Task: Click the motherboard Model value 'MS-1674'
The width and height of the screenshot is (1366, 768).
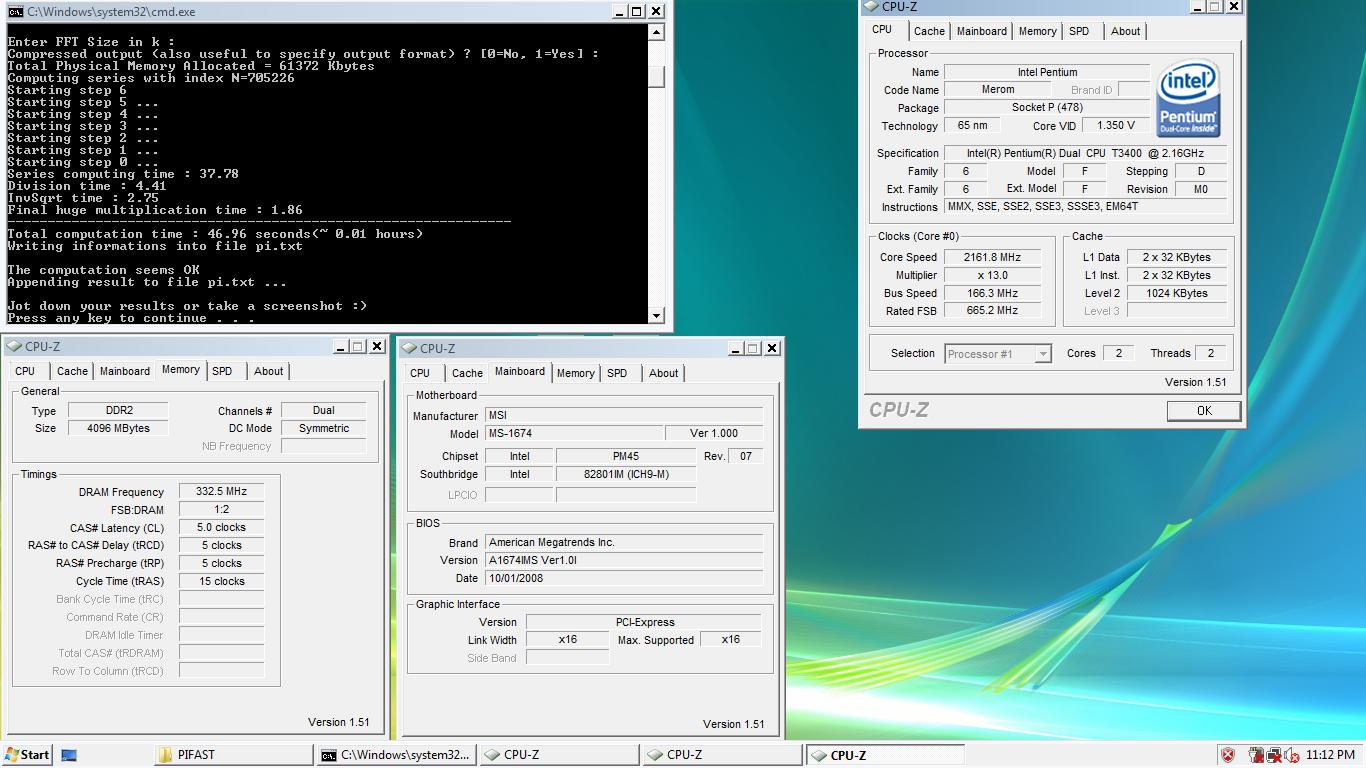Action: tap(574, 433)
